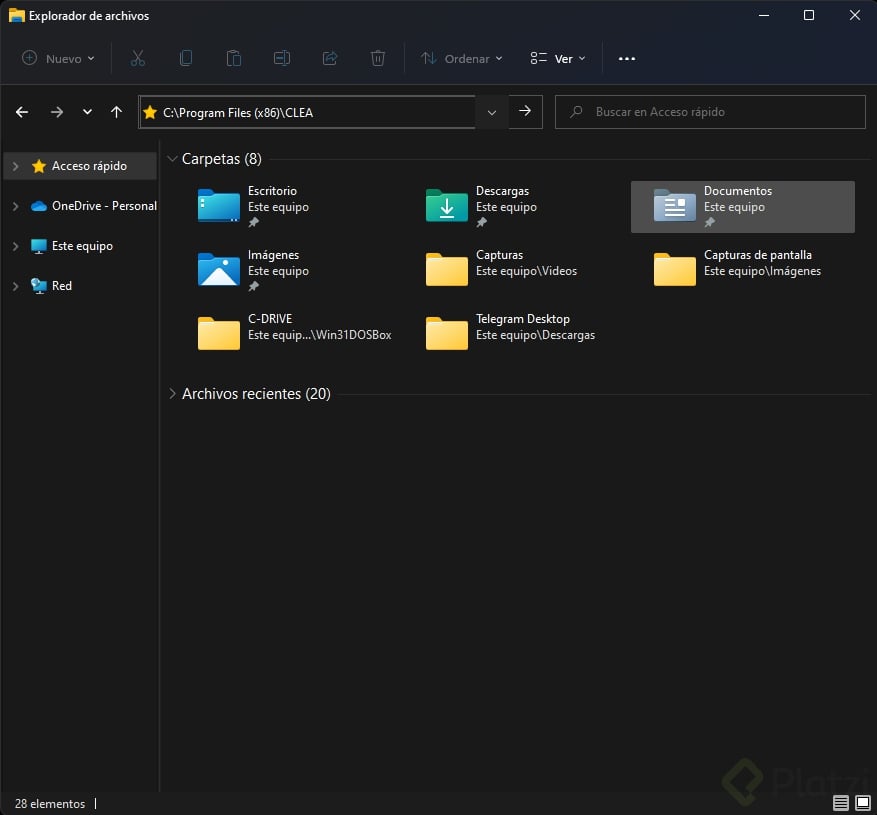Expand Este equipo tree chevron

16,246
